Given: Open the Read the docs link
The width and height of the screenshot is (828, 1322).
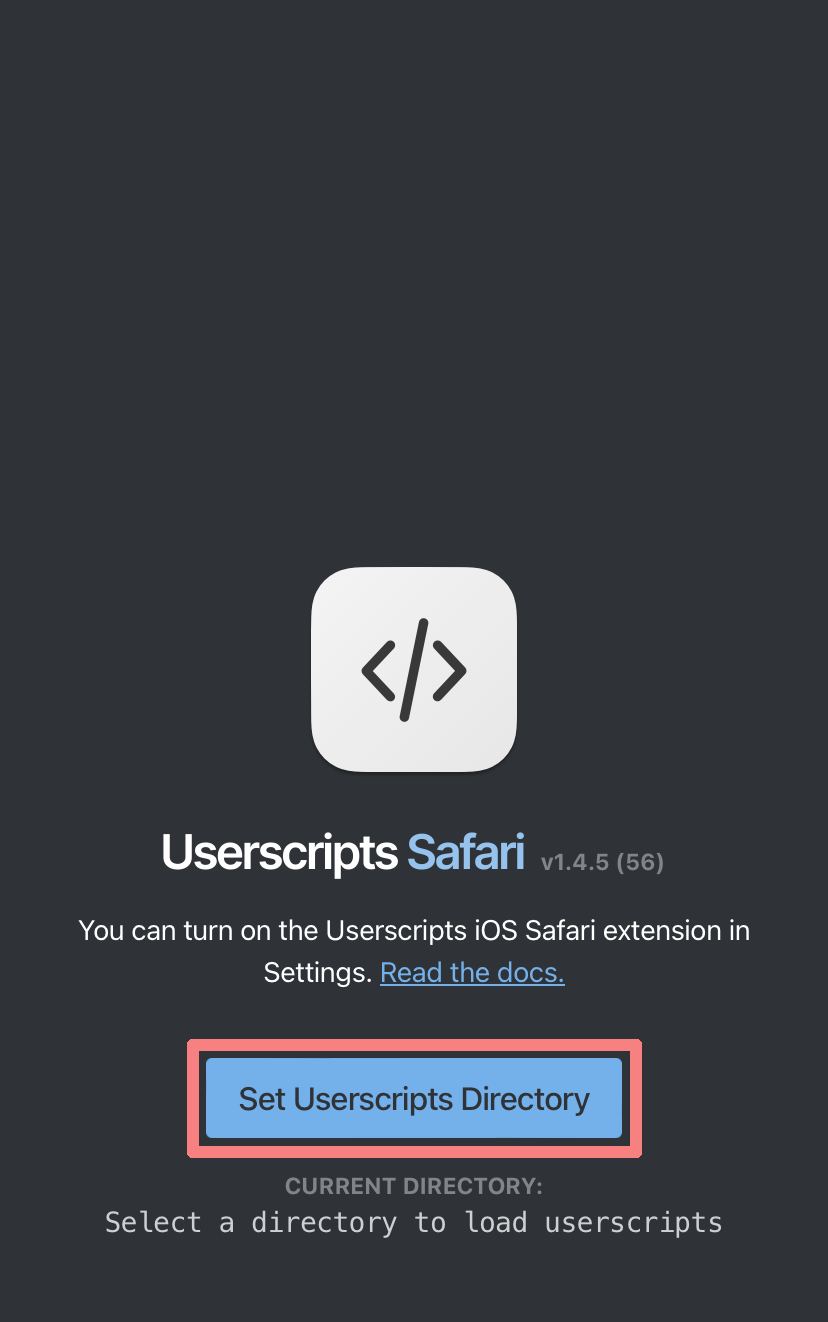Looking at the screenshot, I should 472,973.
